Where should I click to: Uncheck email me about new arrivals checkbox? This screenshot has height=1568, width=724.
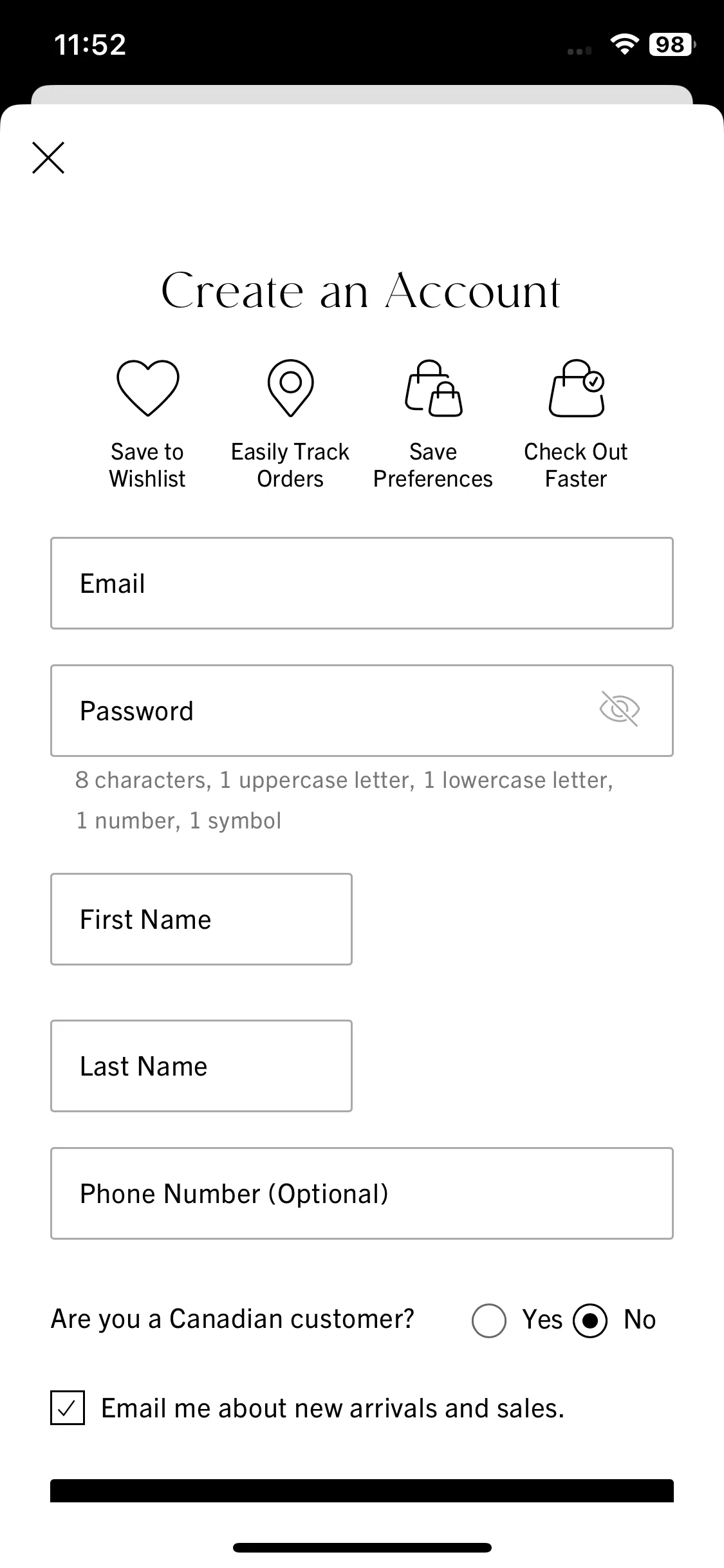68,1408
